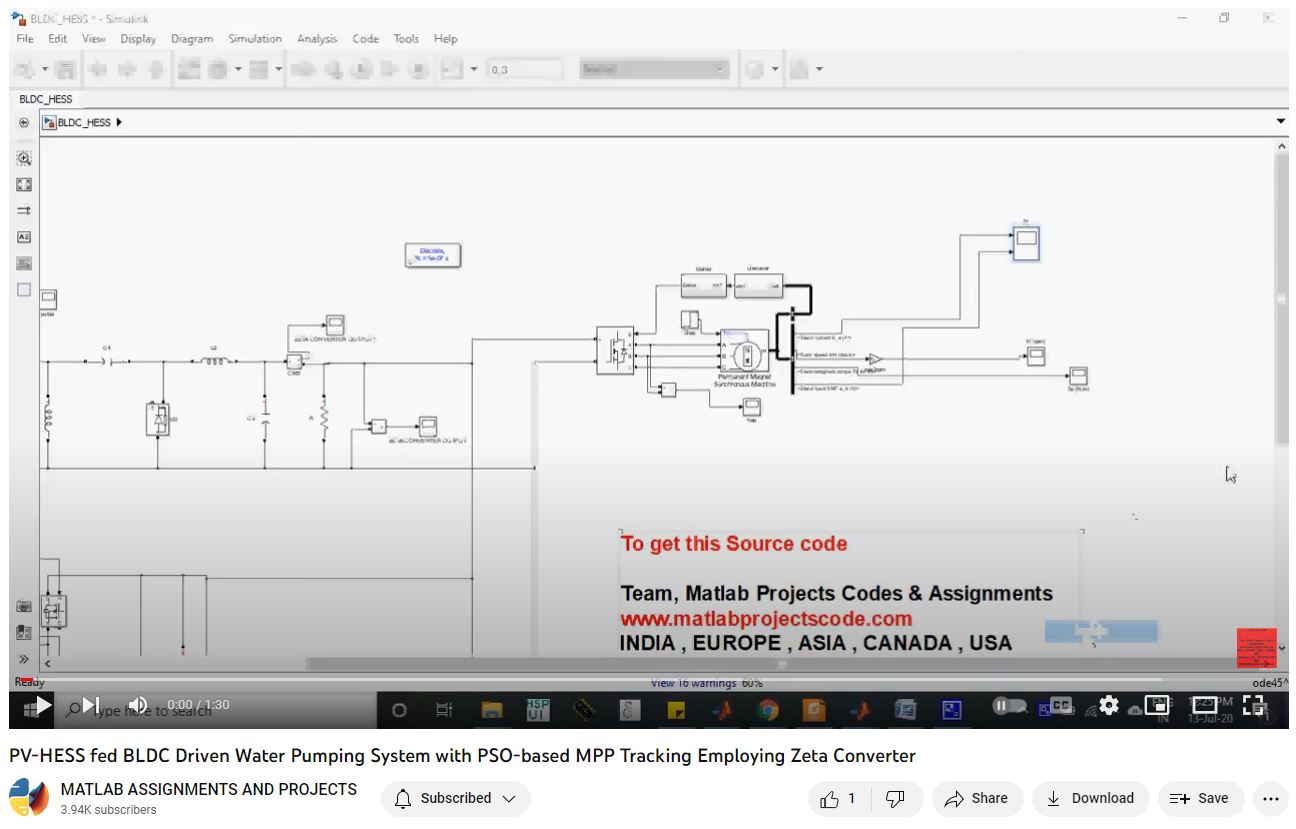This screenshot has height=829, width=1296.
Task: Like this video
Action: click(839, 798)
